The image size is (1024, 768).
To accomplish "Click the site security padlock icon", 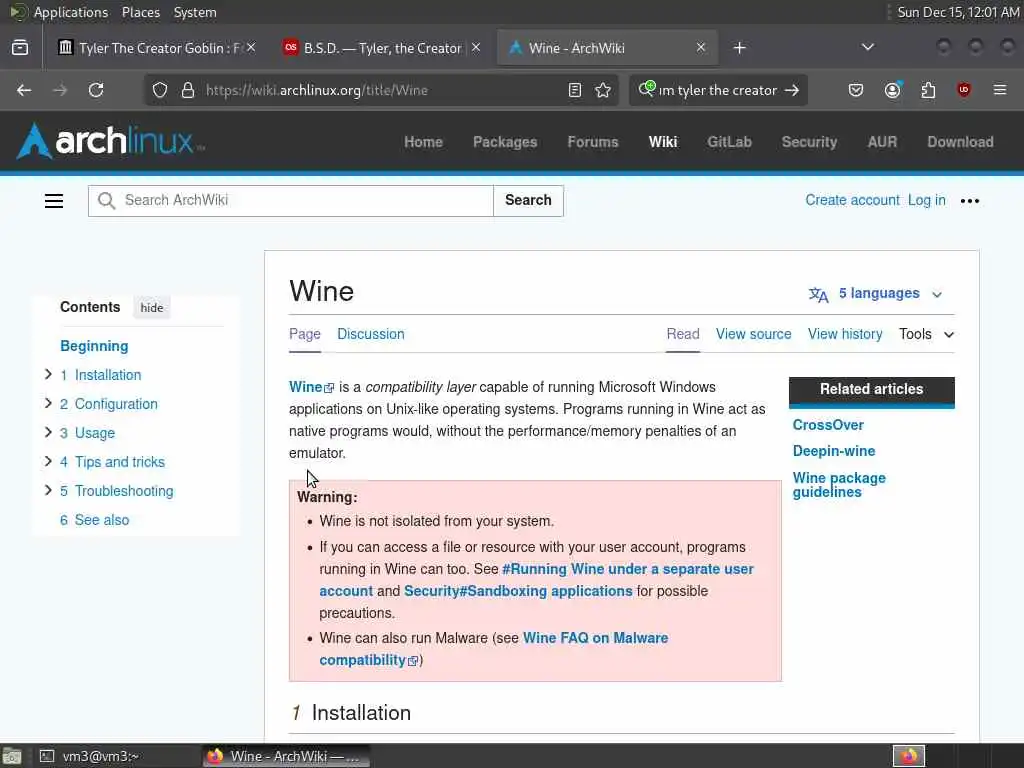I will [188, 90].
